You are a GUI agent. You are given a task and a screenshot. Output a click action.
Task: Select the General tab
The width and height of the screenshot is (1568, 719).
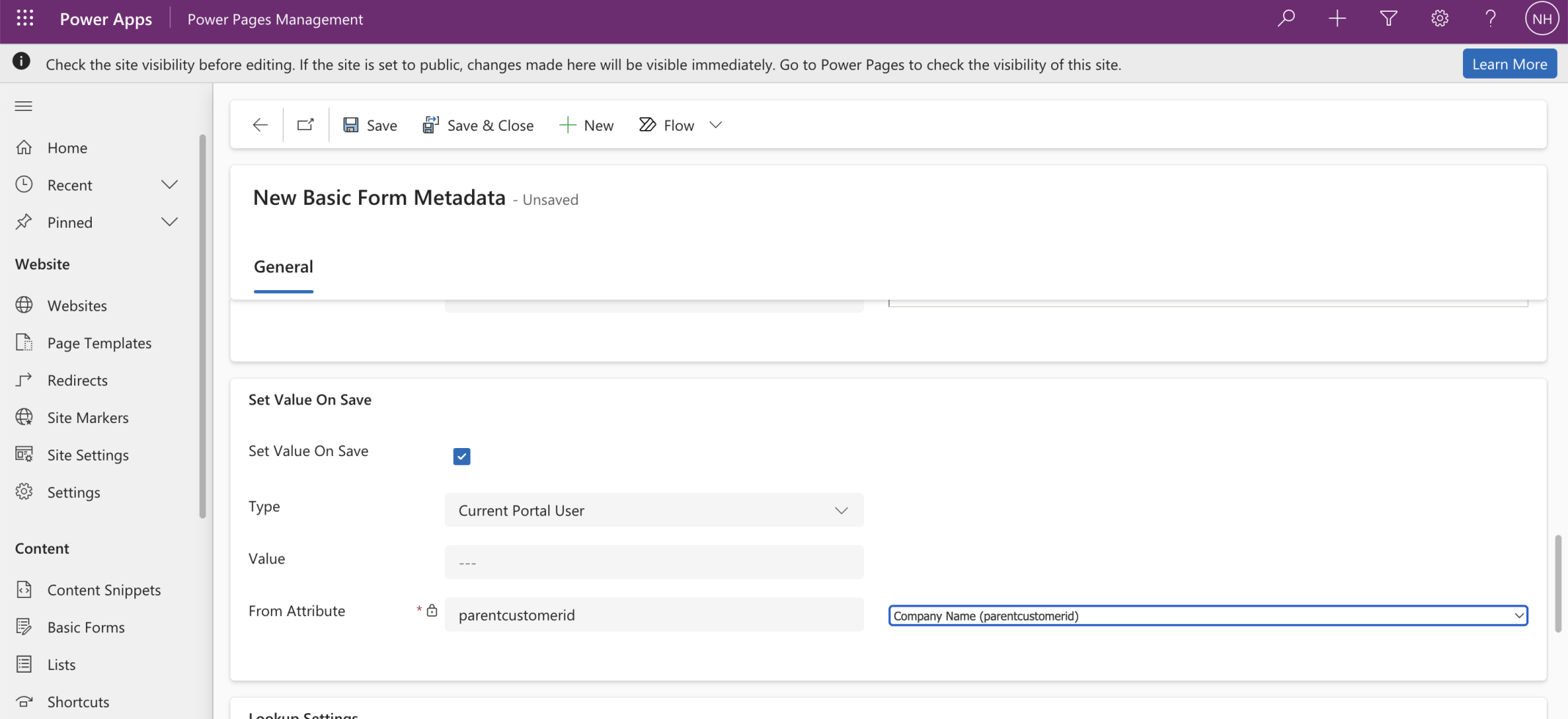[x=283, y=267]
